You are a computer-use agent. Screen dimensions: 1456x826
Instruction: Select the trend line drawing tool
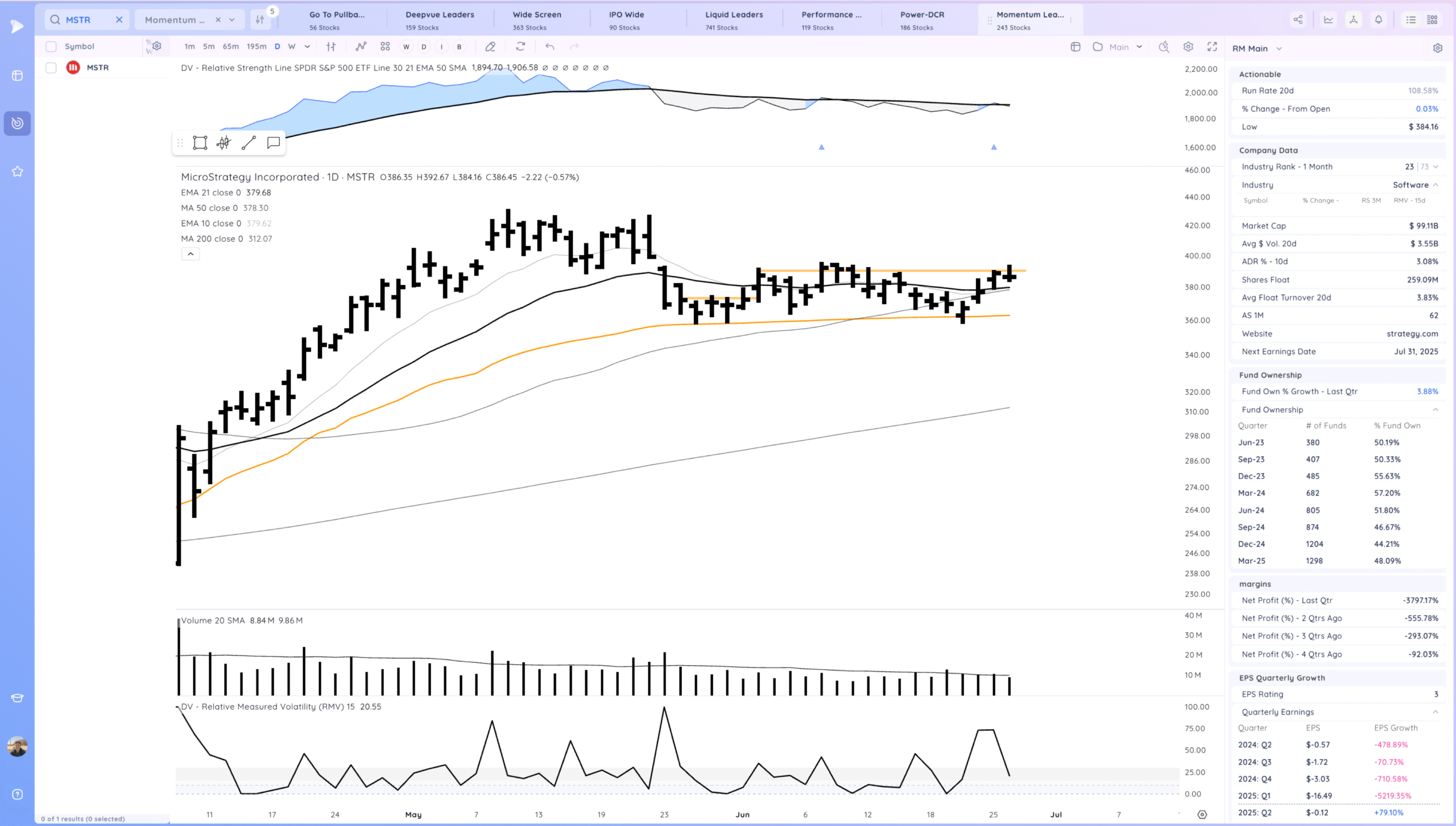click(x=249, y=143)
